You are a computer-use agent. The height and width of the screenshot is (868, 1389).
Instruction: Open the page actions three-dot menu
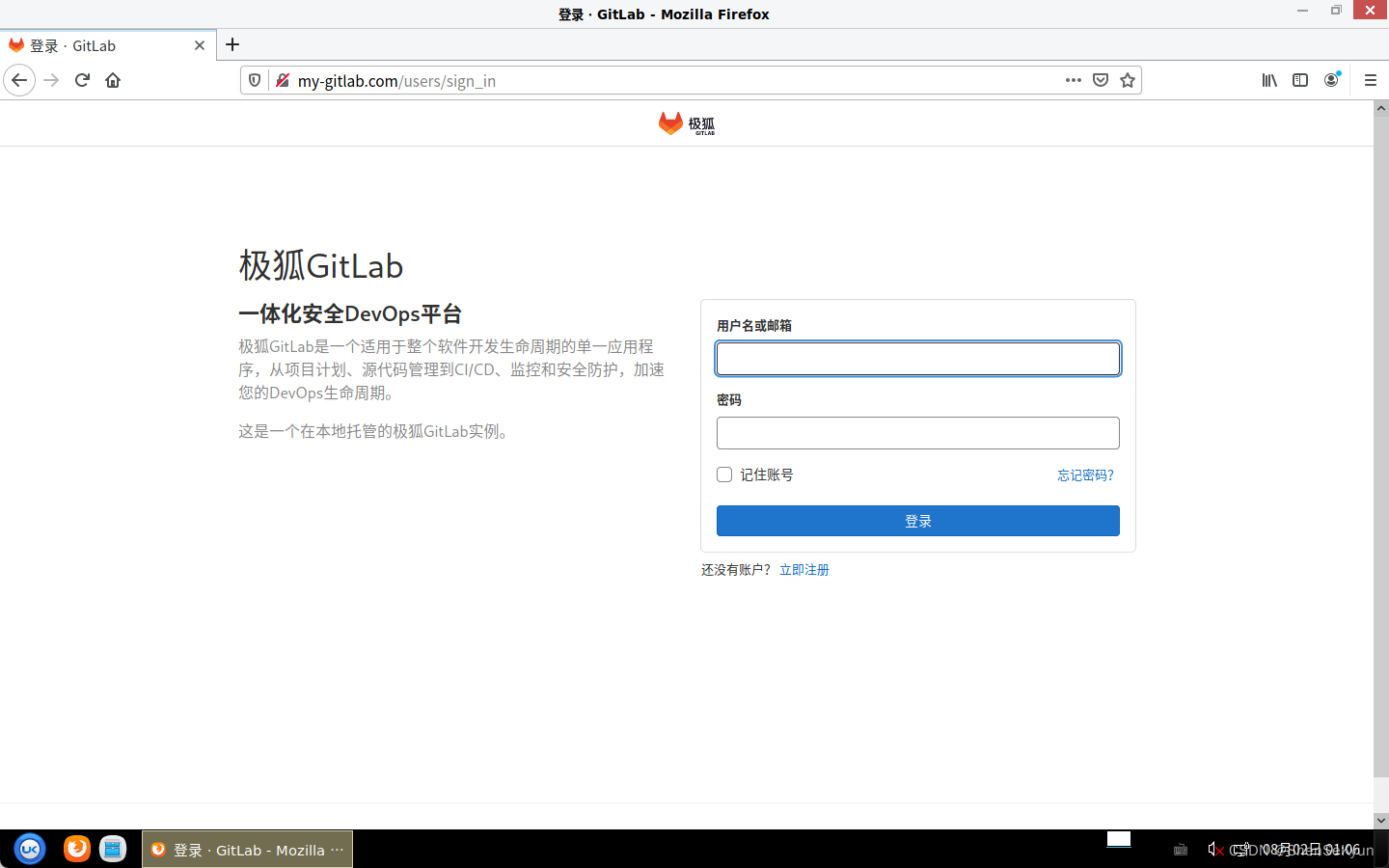[x=1074, y=80]
